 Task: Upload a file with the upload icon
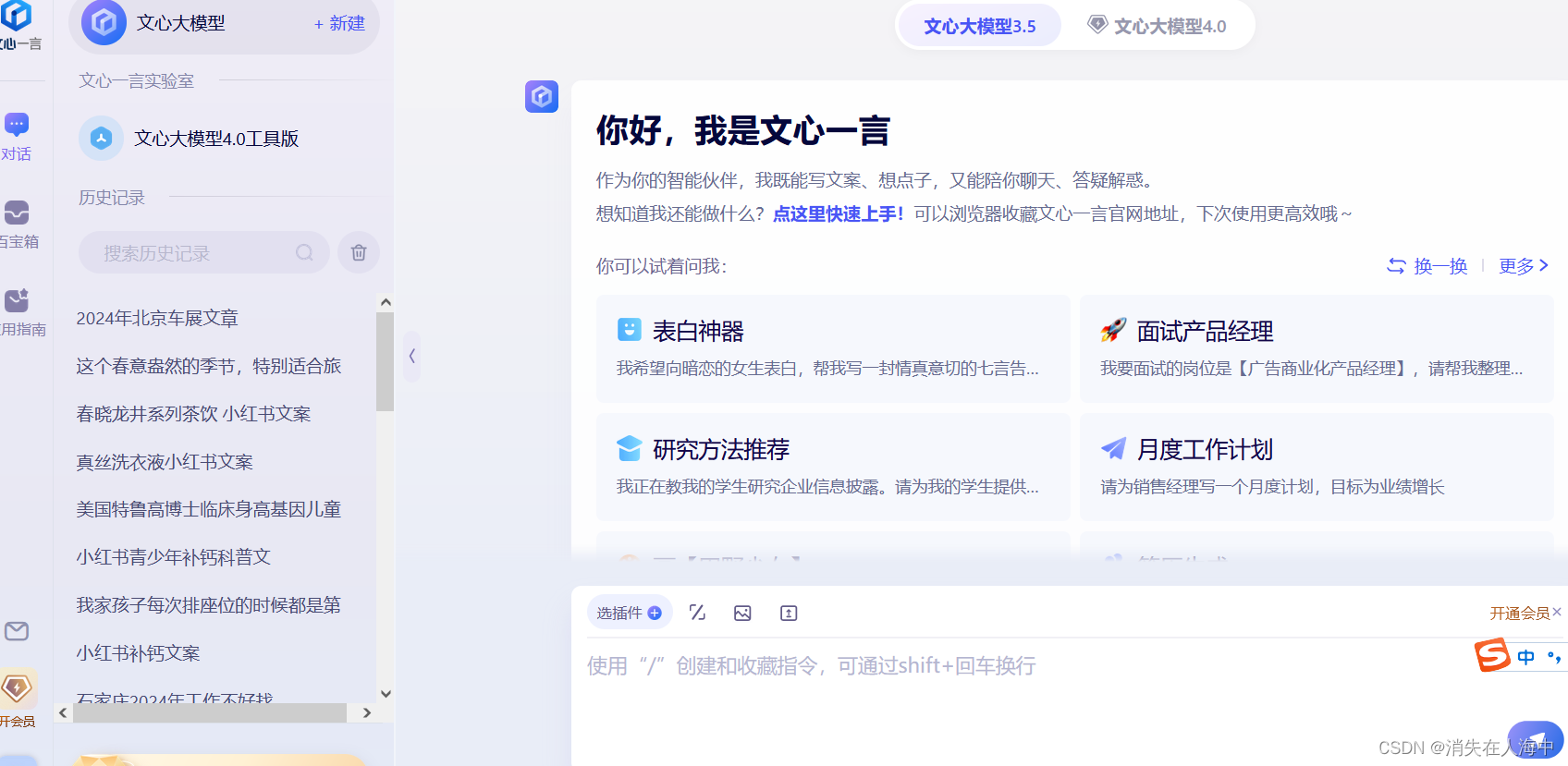[x=789, y=613]
